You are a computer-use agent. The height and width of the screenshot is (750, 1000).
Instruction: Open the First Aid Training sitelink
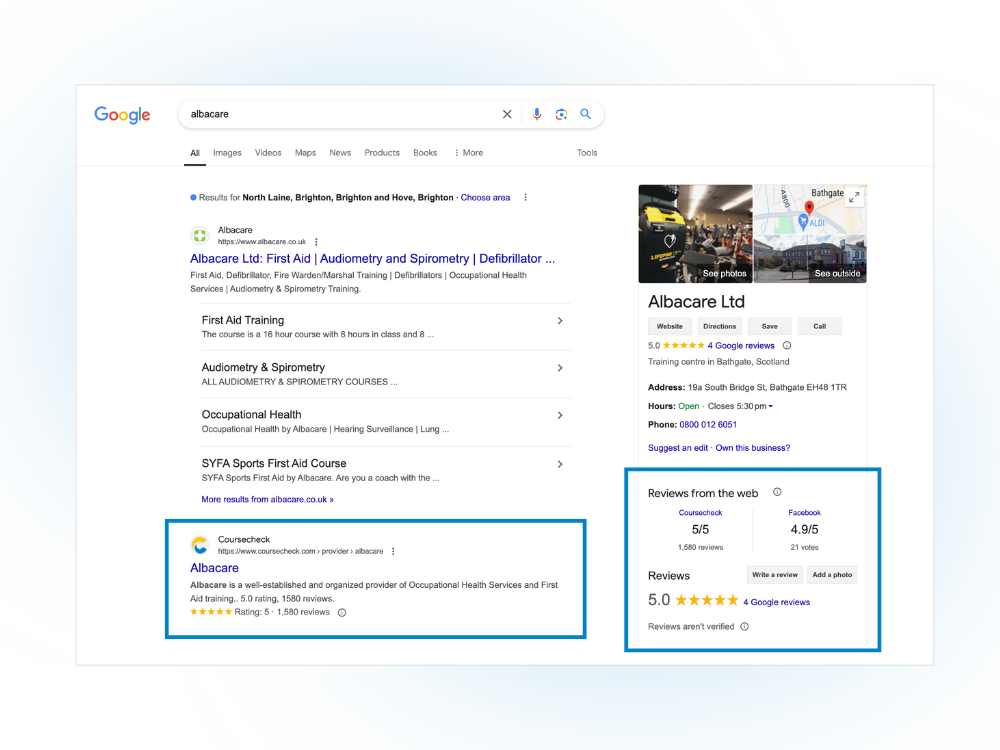pos(242,320)
